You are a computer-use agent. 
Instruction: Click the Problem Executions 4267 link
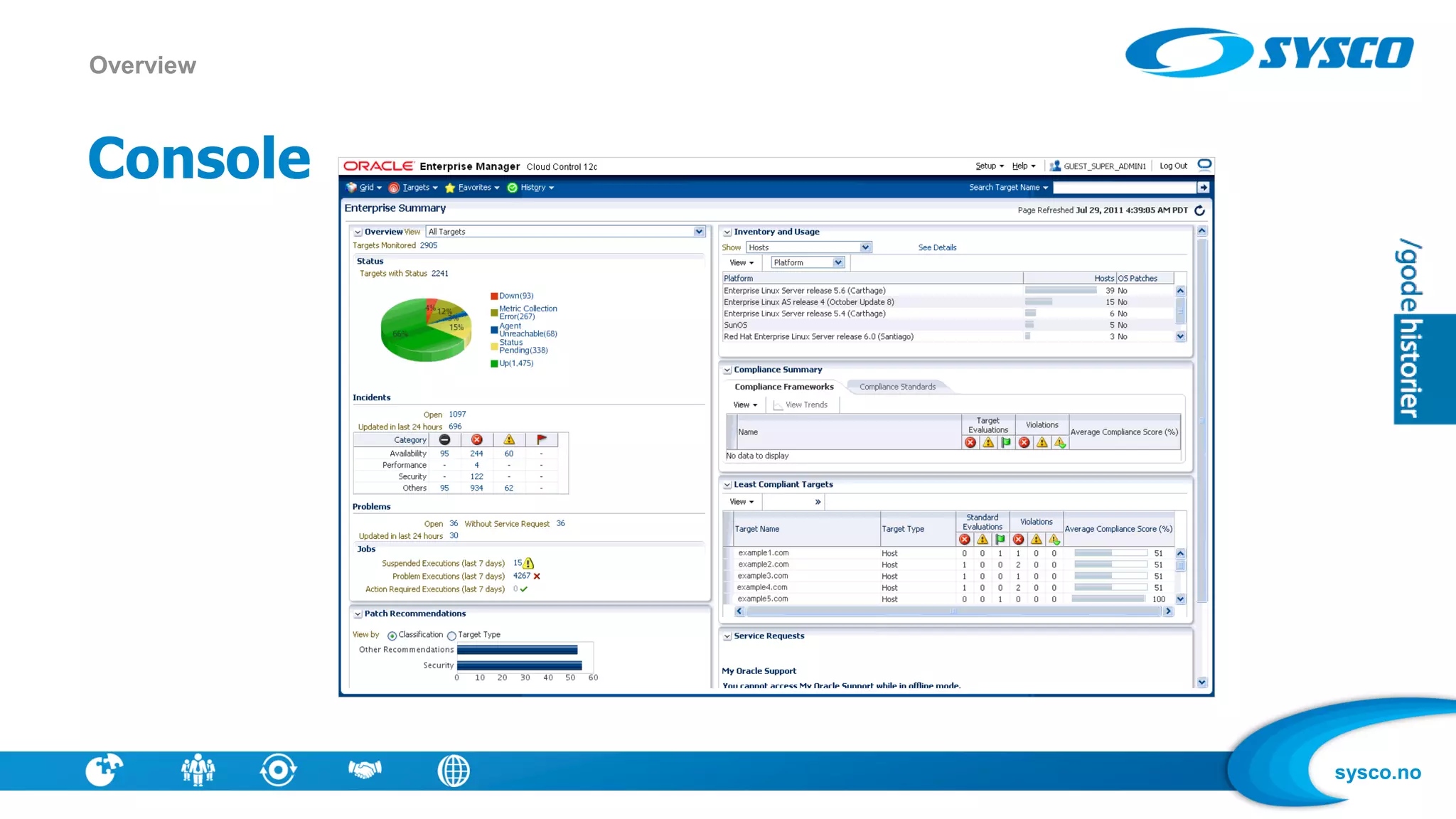point(521,576)
